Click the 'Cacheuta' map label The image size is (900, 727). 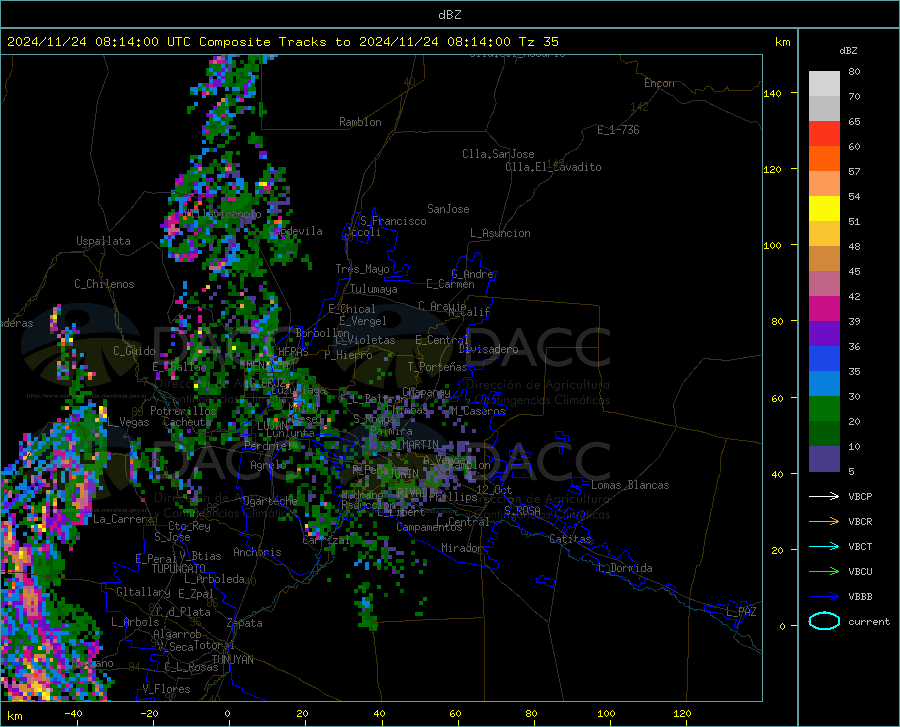point(187,422)
